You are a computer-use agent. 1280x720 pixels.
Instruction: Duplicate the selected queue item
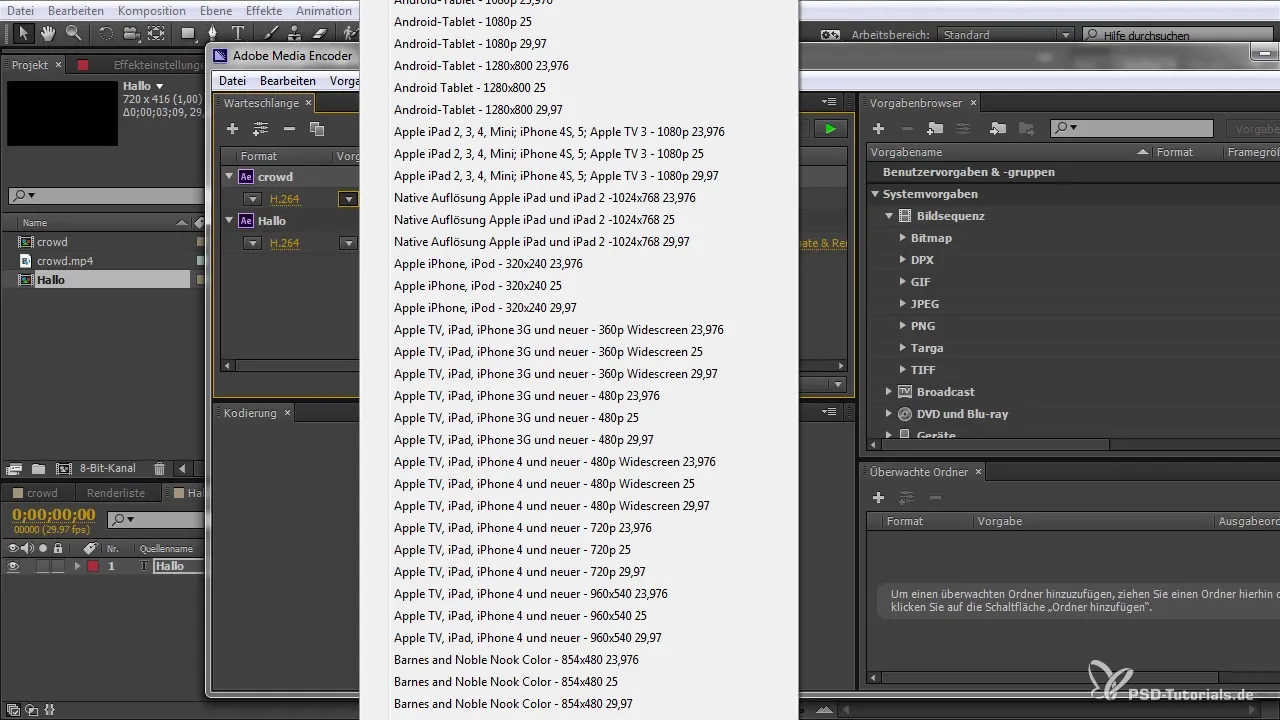[x=317, y=129]
